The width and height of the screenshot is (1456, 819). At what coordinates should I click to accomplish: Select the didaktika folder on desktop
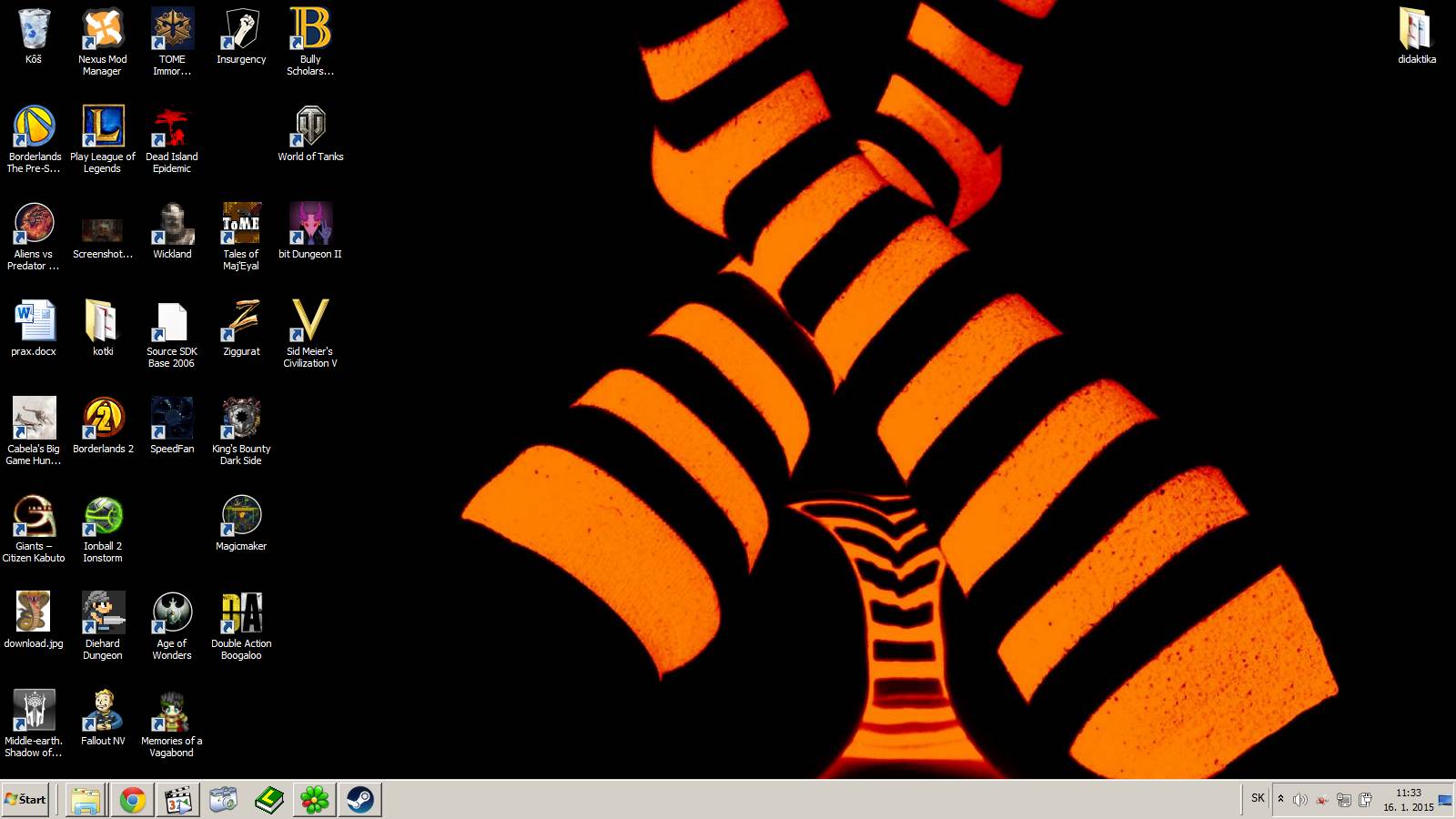coord(1417,36)
